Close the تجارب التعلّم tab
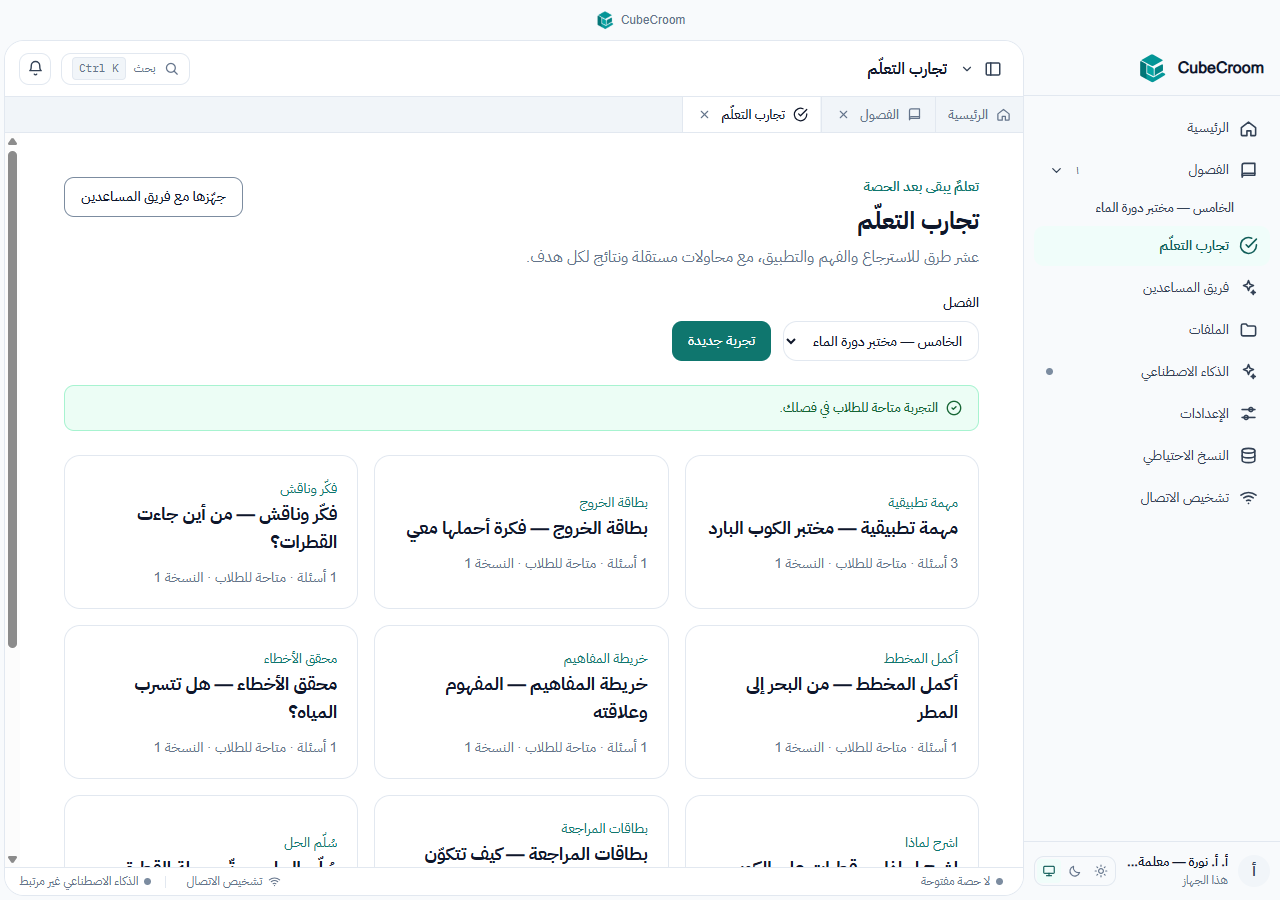 click(704, 115)
